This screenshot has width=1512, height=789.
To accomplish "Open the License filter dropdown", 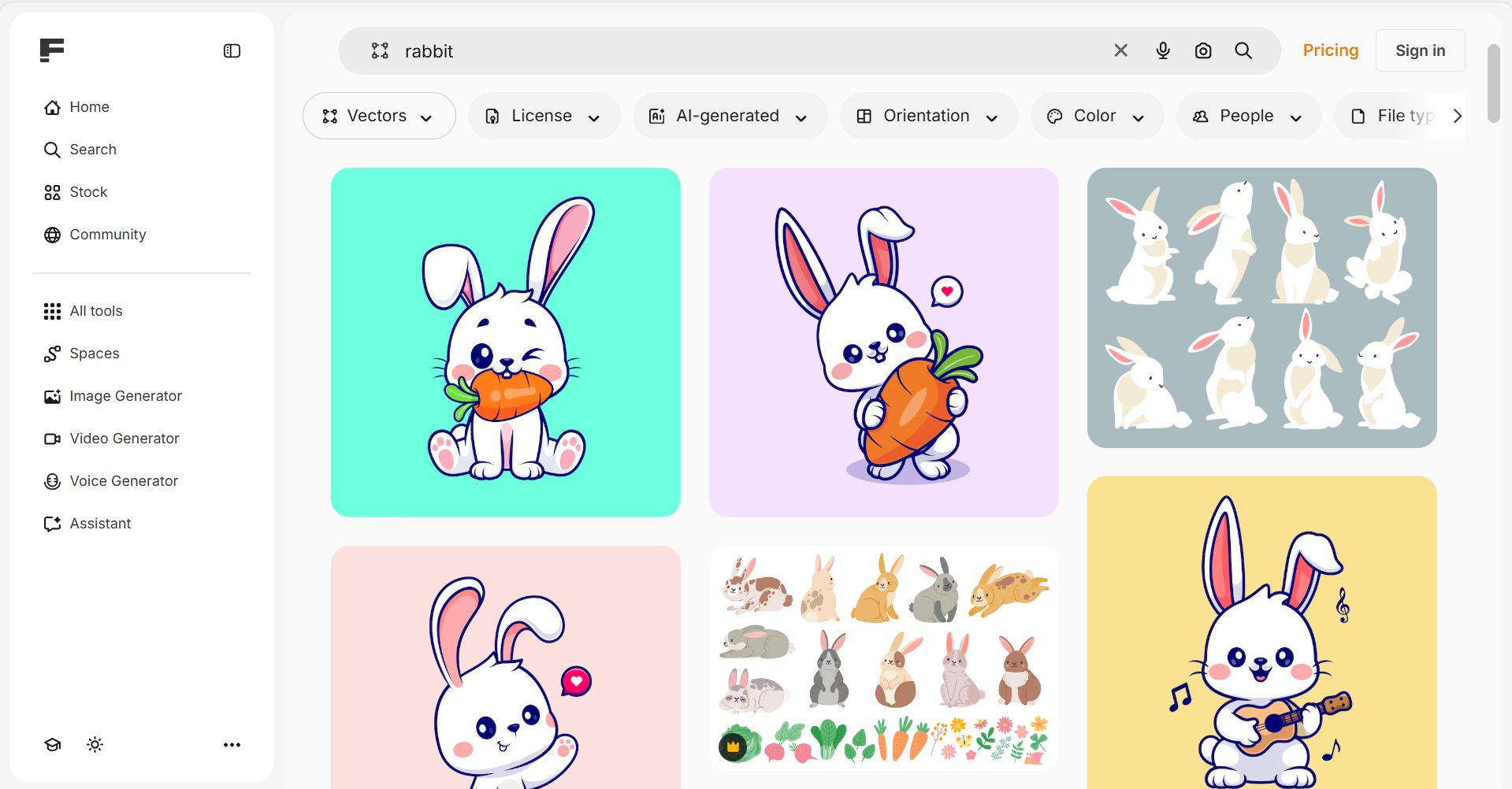I will [x=543, y=117].
